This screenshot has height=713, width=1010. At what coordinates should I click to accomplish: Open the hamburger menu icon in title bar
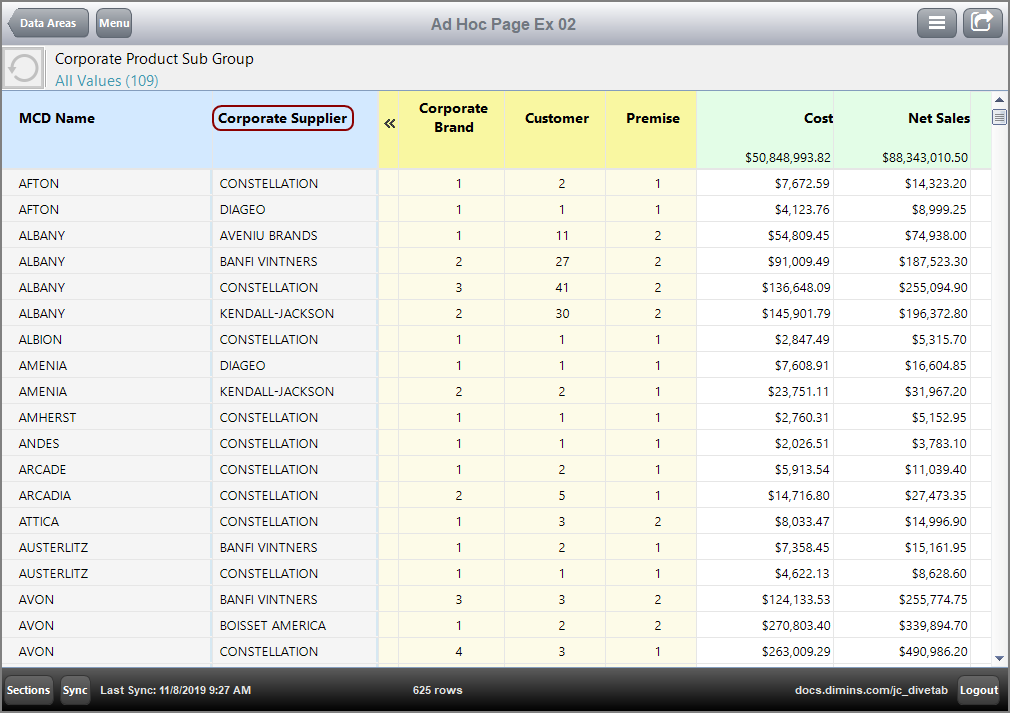tap(937, 22)
